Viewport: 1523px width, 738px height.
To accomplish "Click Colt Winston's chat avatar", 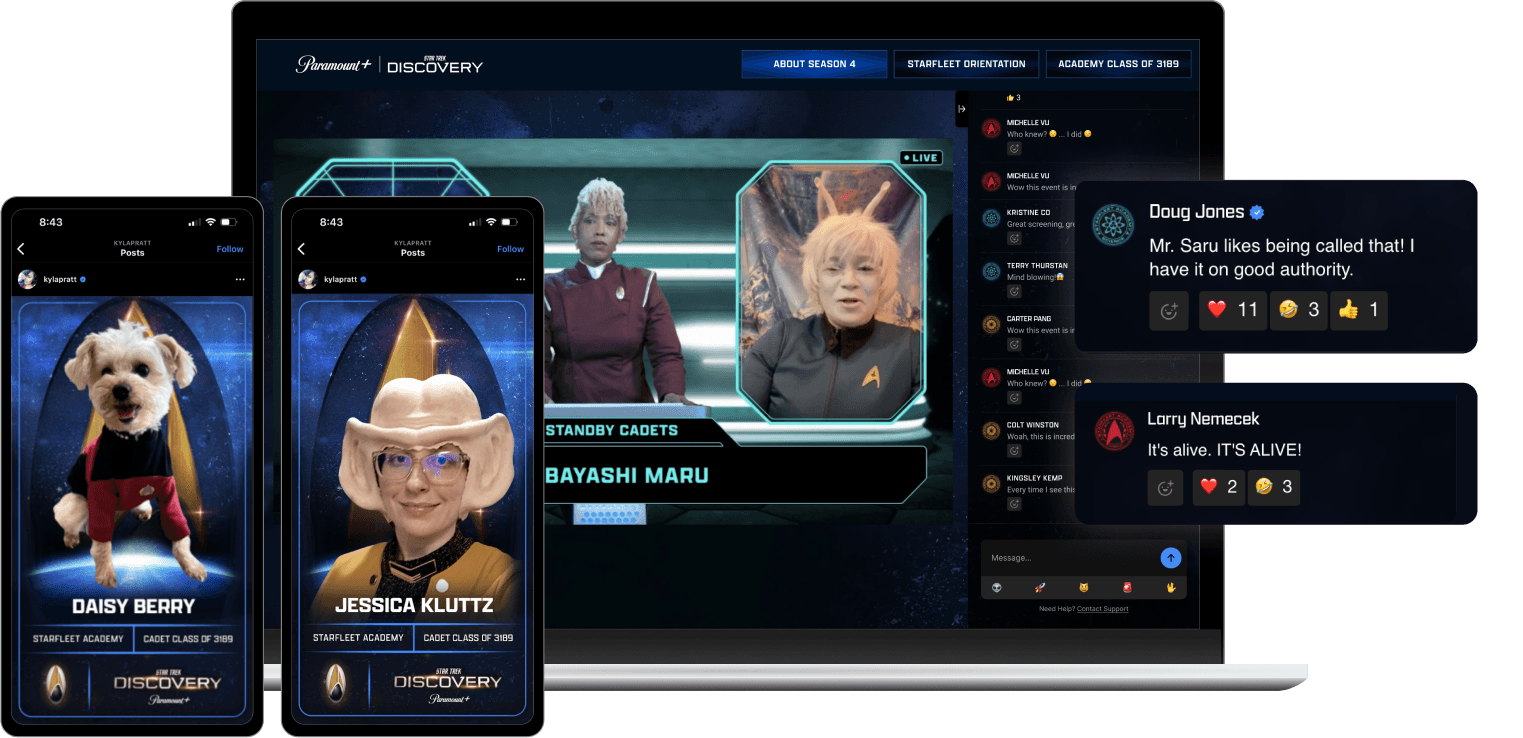I will pyautogui.click(x=991, y=431).
